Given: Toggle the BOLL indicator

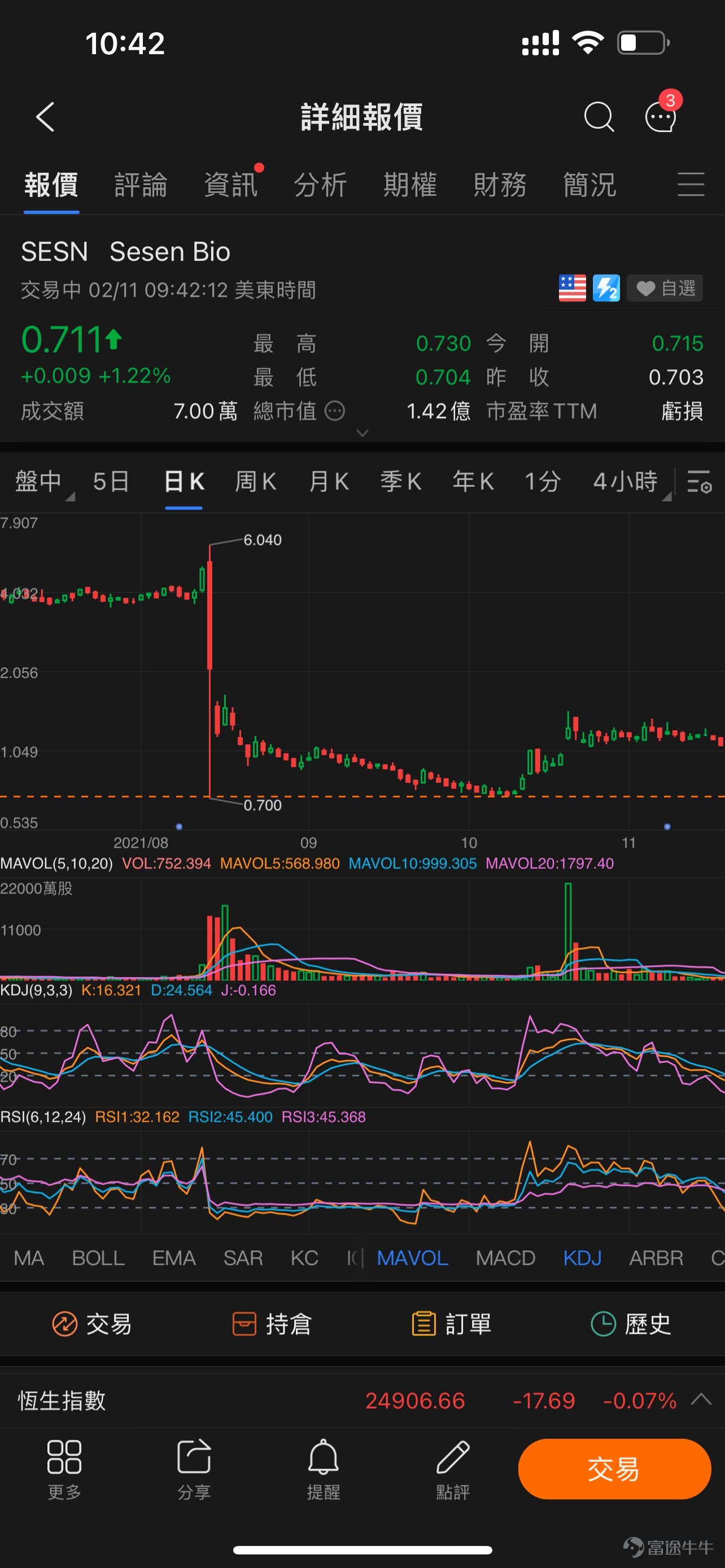Looking at the screenshot, I should tap(99, 1258).
